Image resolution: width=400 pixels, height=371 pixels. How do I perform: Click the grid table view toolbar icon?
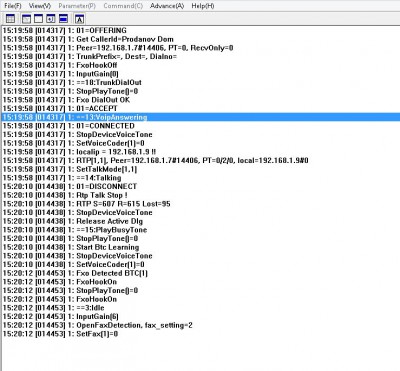[10, 19]
